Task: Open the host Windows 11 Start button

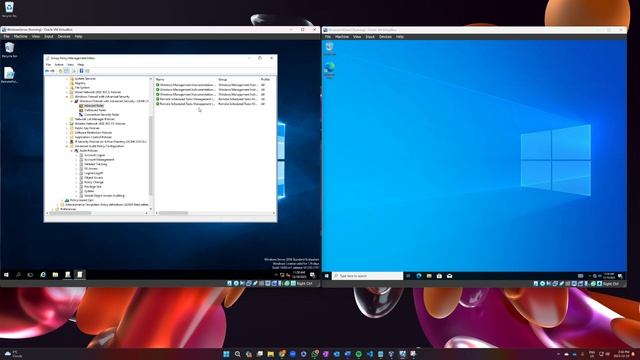Action: [x=226, y=354]
